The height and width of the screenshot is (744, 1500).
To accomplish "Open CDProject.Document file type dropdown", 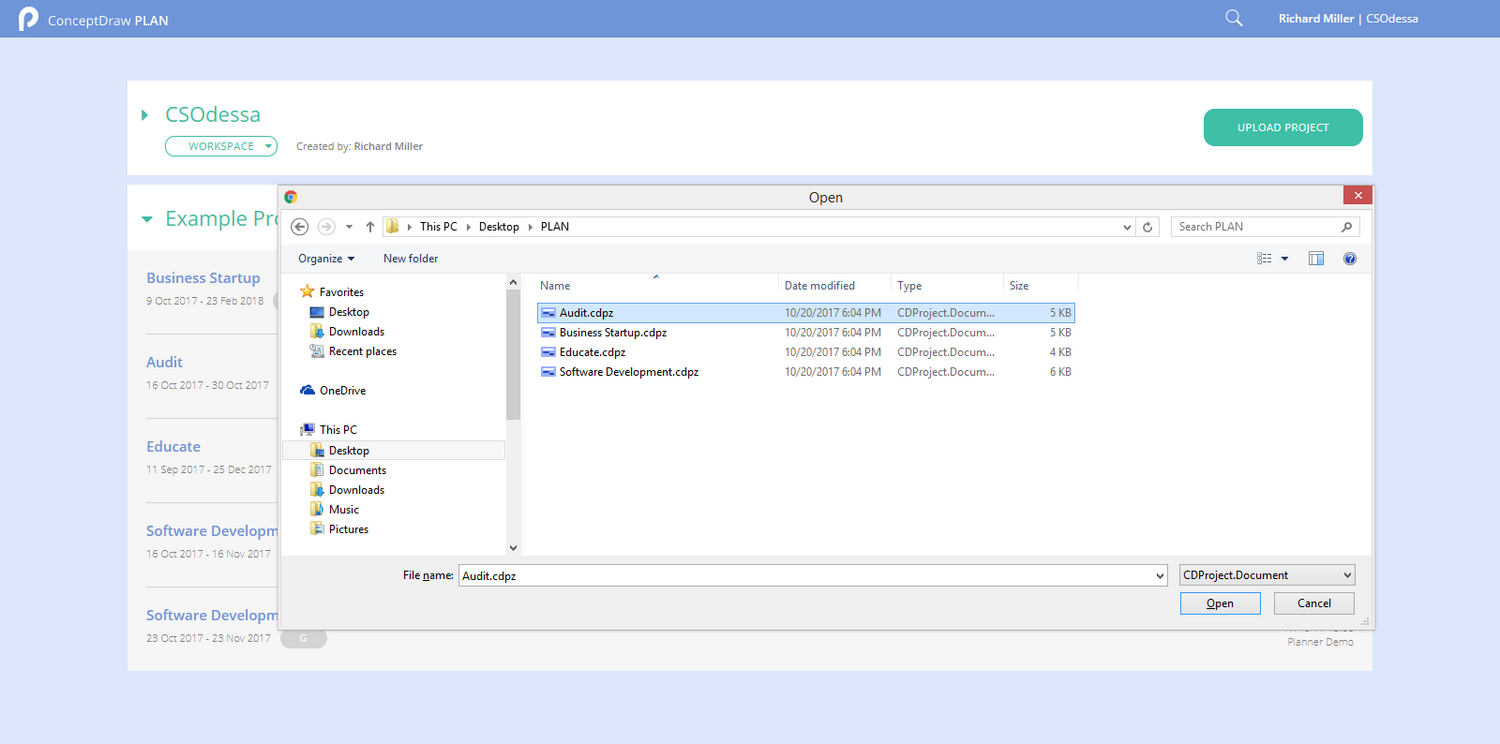I will point(1267,576).
